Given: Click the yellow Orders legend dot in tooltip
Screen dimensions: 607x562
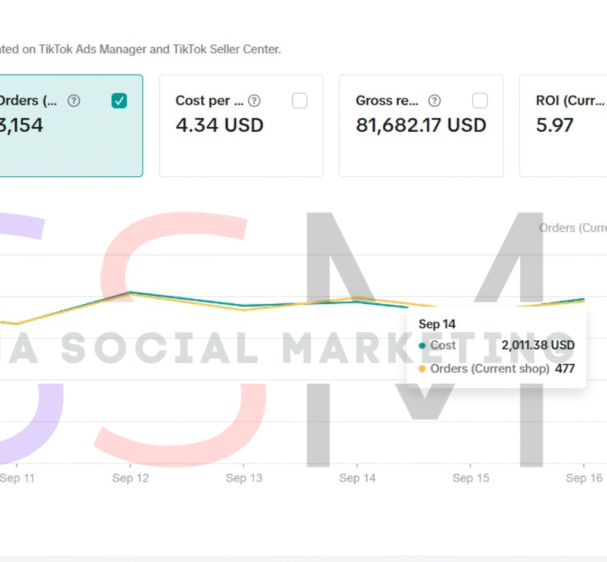Looking at the screenshot, I should [x=422, y=369].
